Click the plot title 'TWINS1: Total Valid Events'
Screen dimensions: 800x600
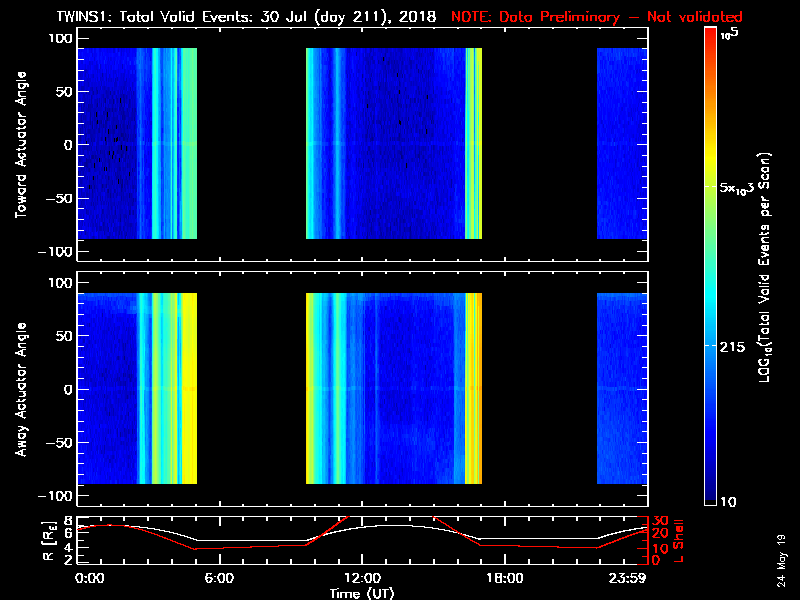click(155, 17)
